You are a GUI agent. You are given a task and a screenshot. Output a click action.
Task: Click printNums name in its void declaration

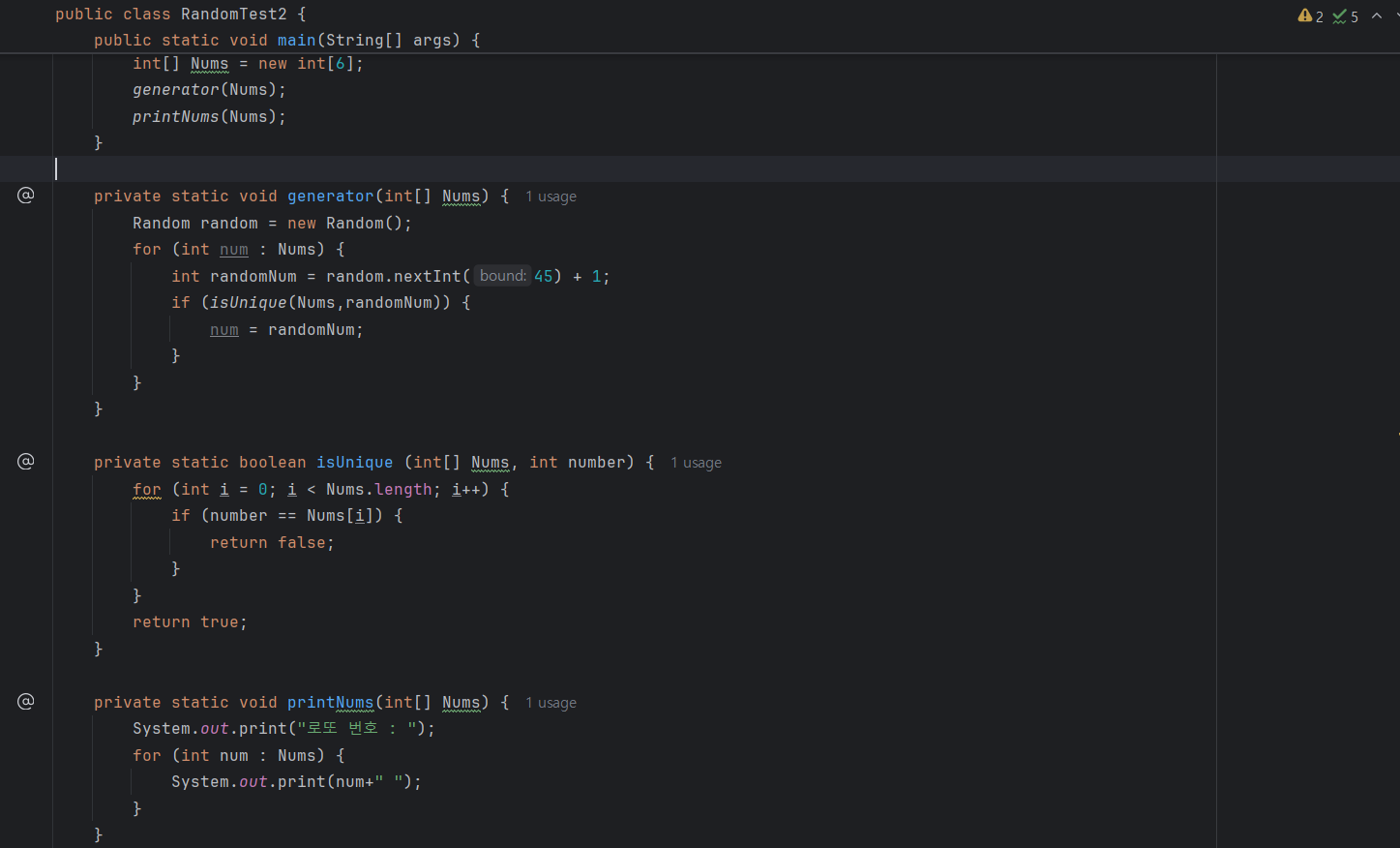click(330, 703)
